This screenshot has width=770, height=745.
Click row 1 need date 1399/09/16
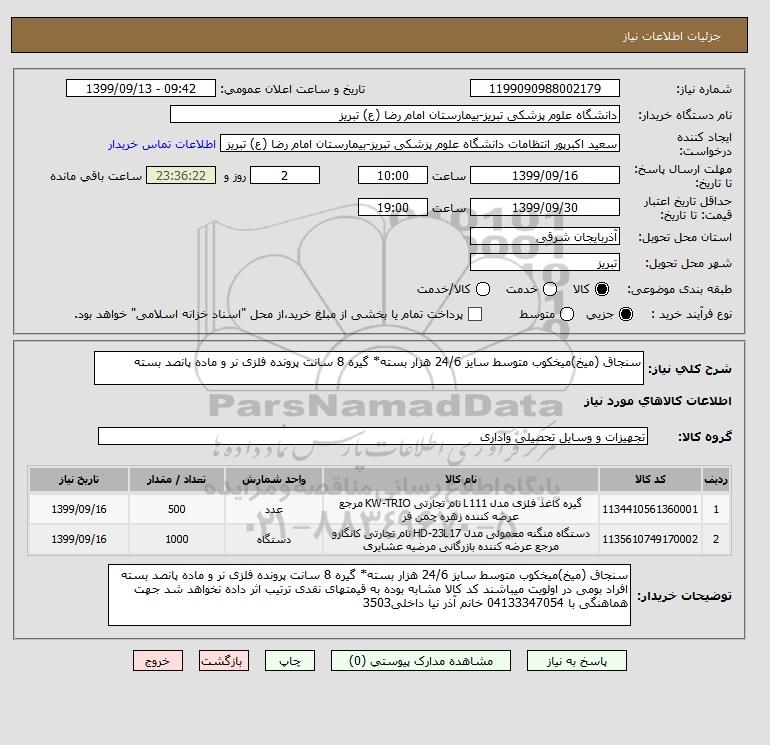79,509
